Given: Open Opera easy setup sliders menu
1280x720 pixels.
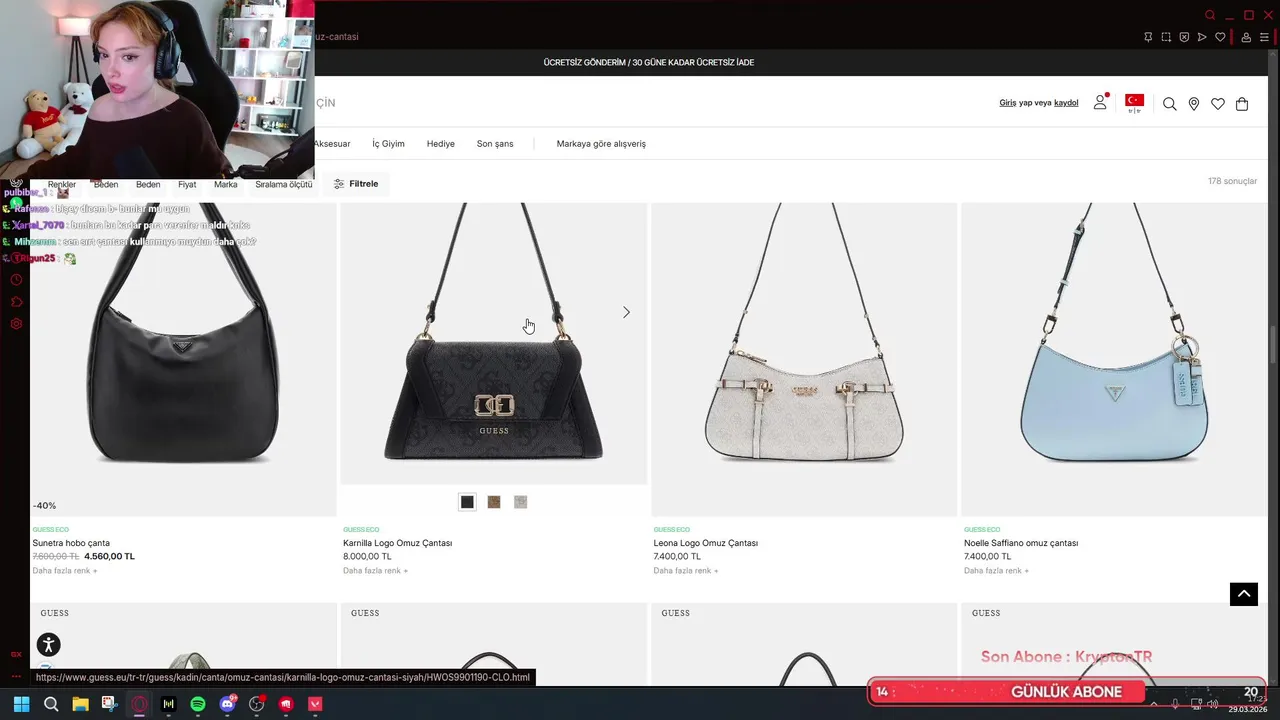Looking at the screenshot, I should tap(1264, 37).
